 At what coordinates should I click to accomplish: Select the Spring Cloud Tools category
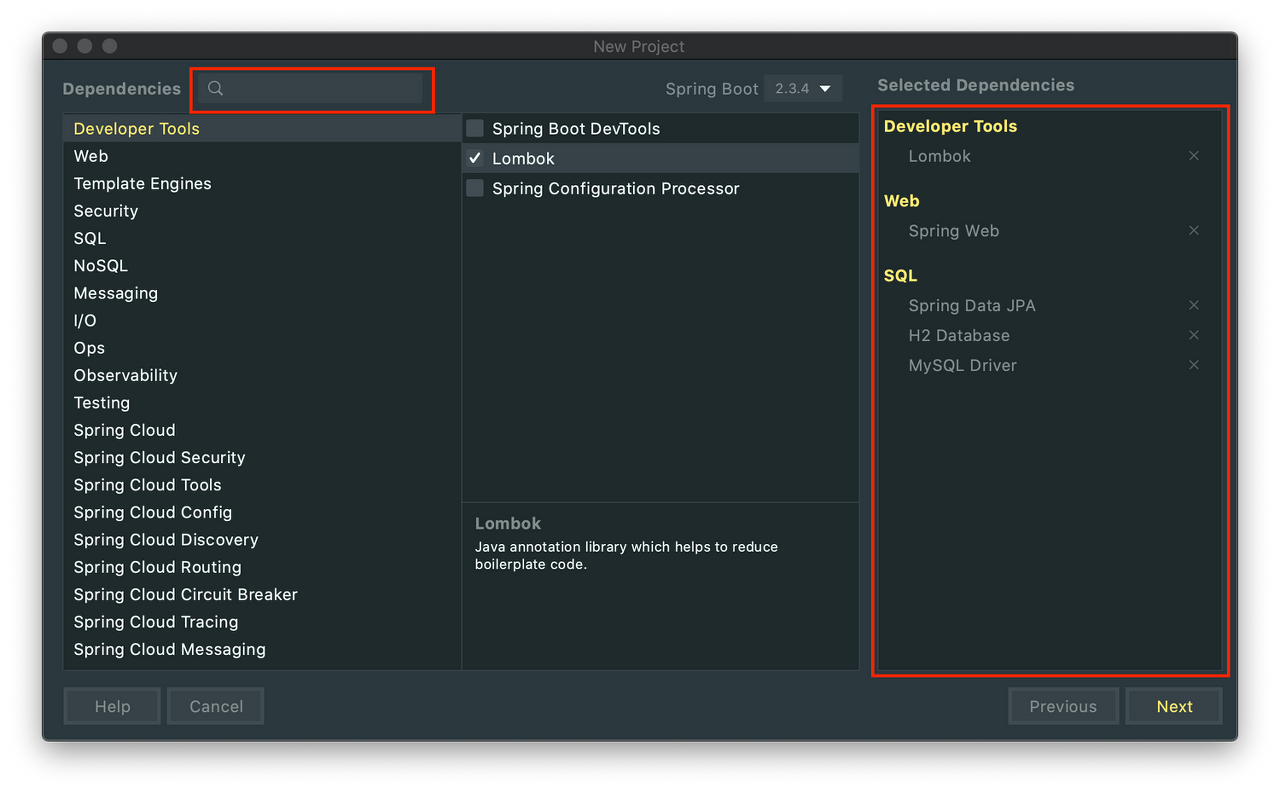tap(262, 485)
